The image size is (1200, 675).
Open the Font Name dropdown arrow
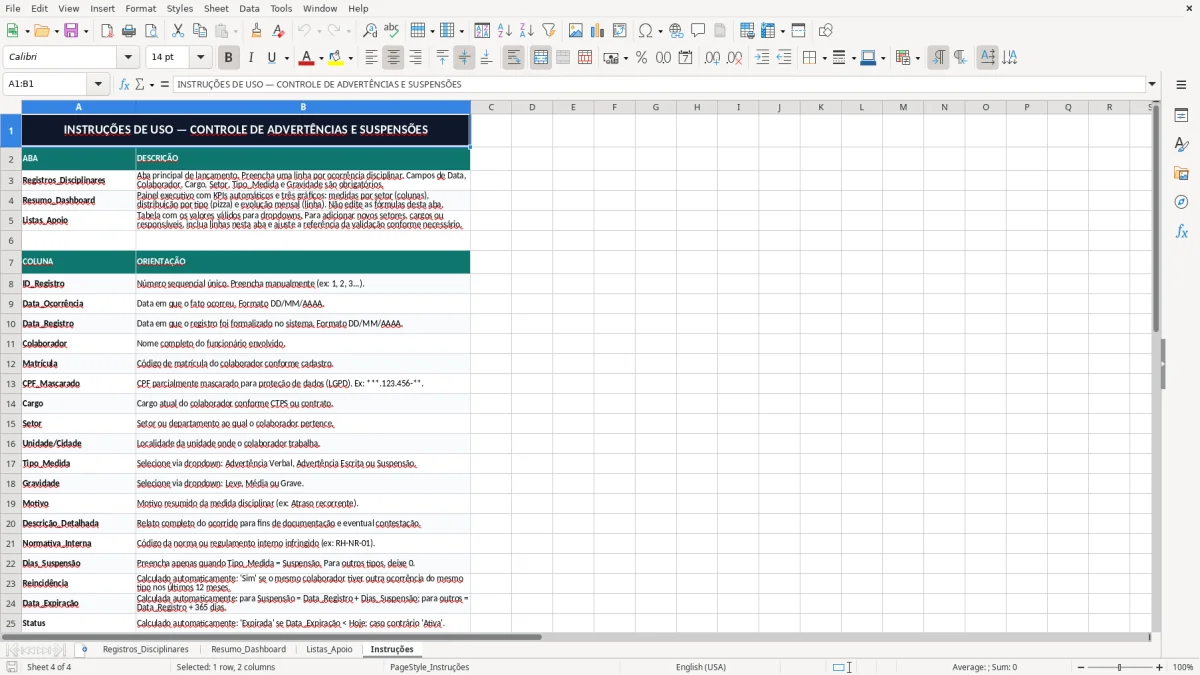tap(128, 58)
